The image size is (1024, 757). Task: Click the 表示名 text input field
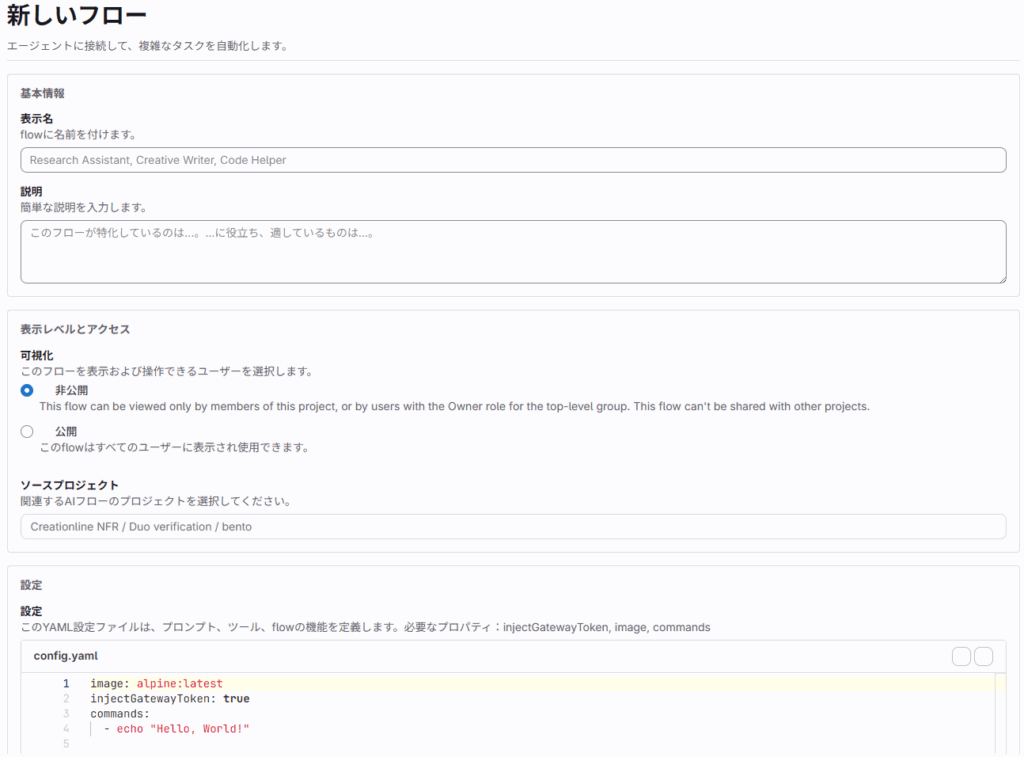tap(512, 160)
